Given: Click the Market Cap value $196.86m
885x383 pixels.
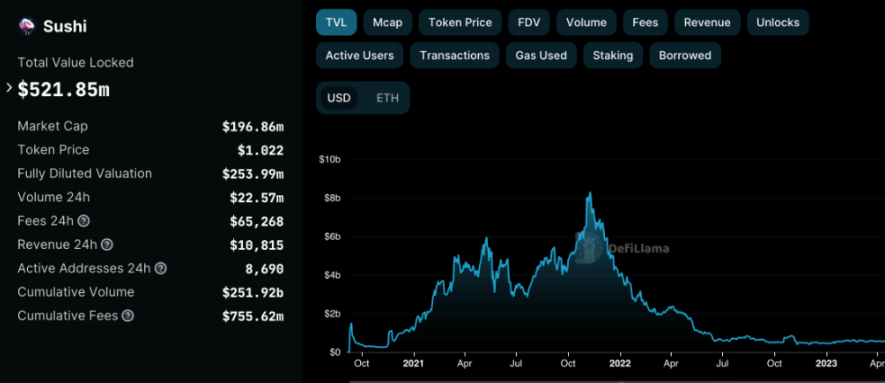Looking at the screenshot, I should 253,126.
